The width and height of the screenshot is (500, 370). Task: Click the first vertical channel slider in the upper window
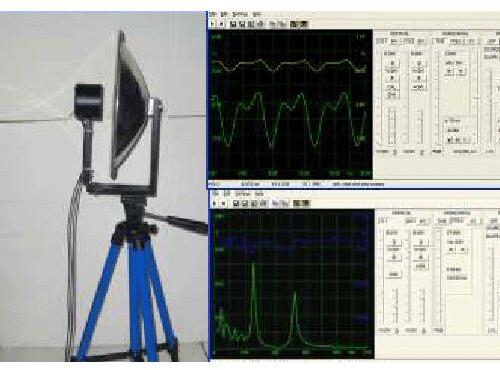(393, 126)
